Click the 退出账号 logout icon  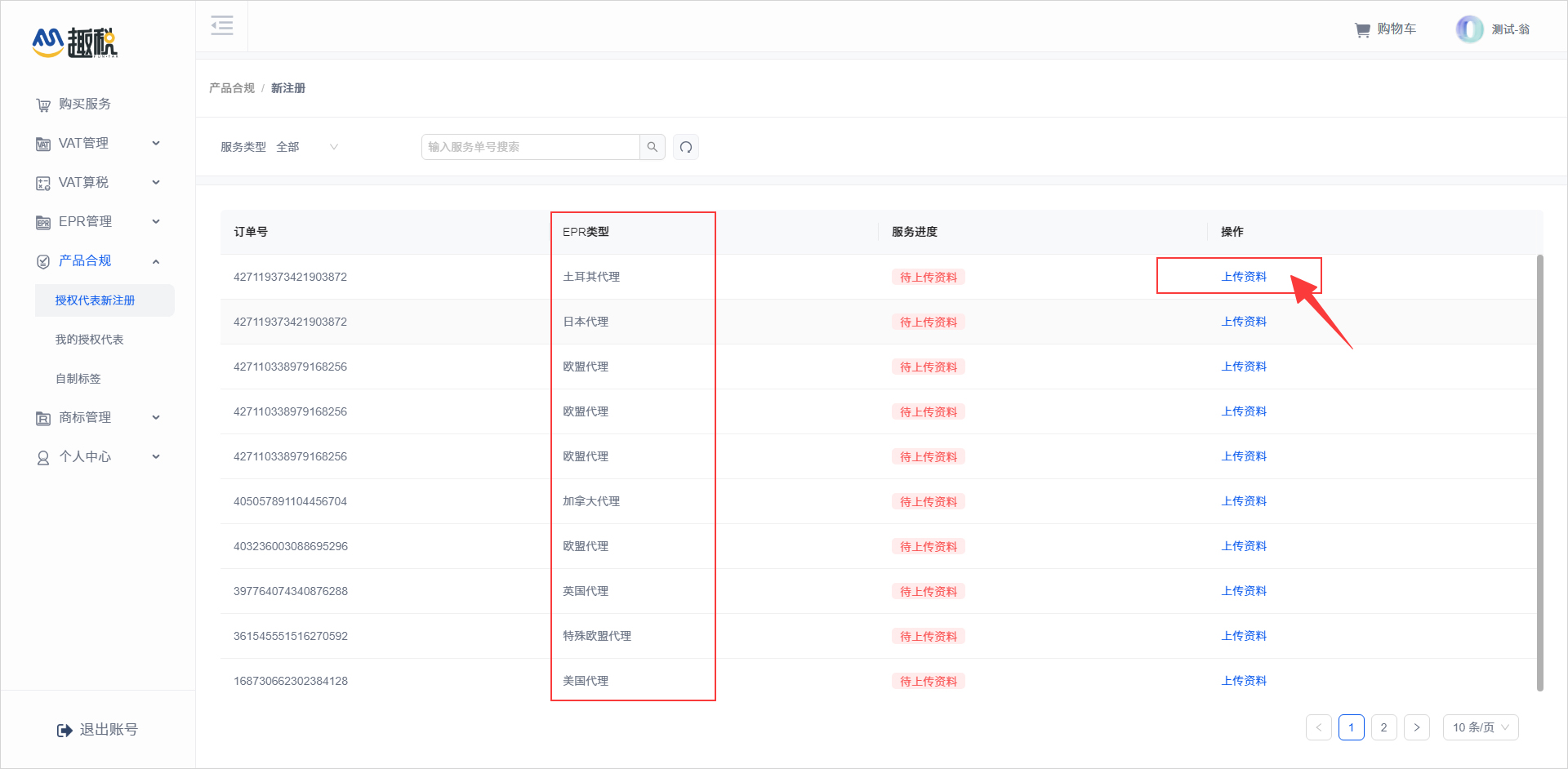click(x=65, y=730)
